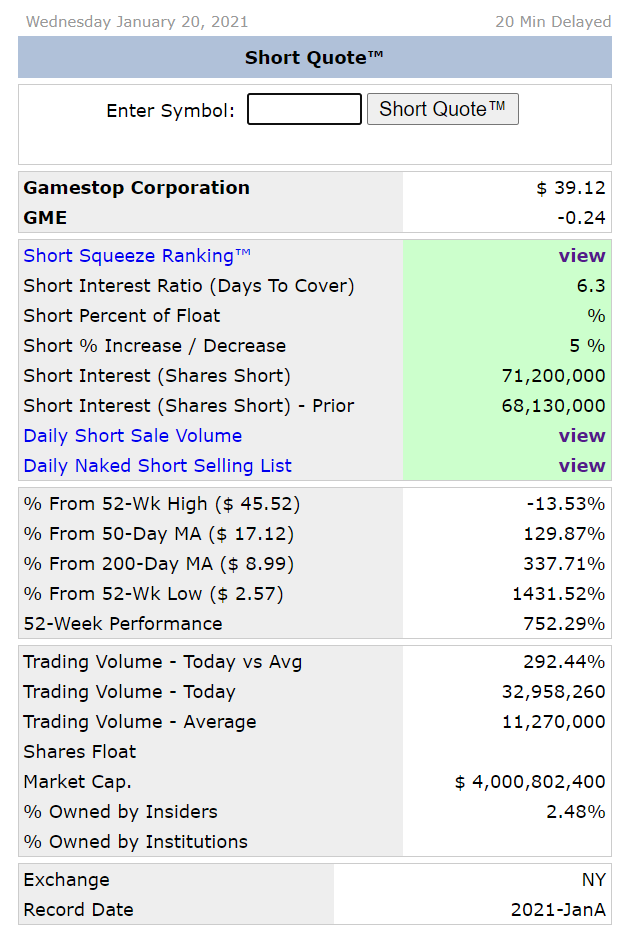The width and height of the screenshot is (629, 951).
Task: Click the Wednesday January 20, 2021 date
Action: pyautogui.click(x=136, y=21)
